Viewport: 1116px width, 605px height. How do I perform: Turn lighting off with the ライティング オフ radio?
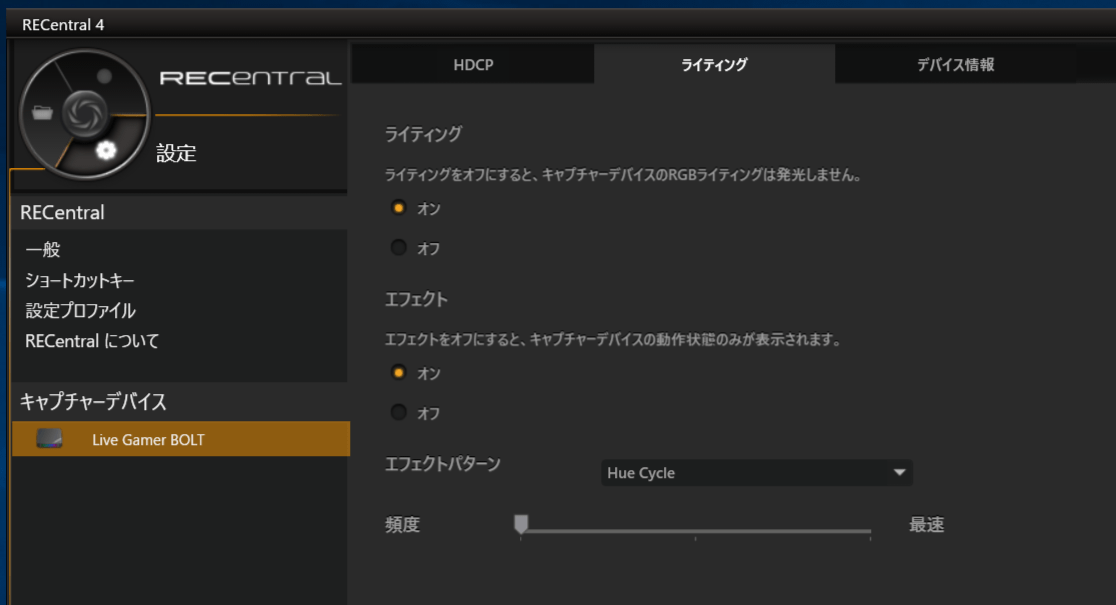(x=399, y=248)
